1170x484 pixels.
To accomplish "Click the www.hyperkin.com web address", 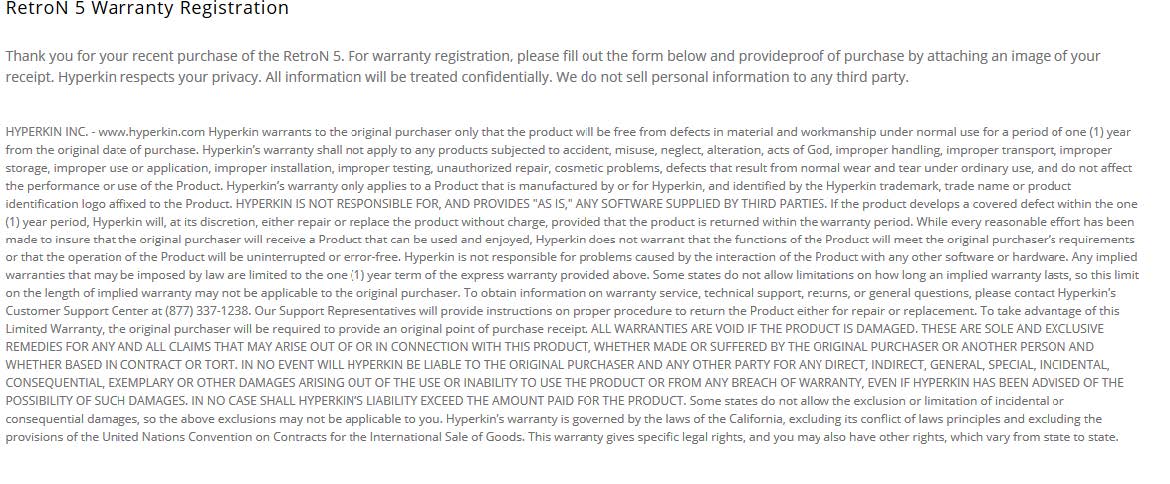I will click(152, 132).
